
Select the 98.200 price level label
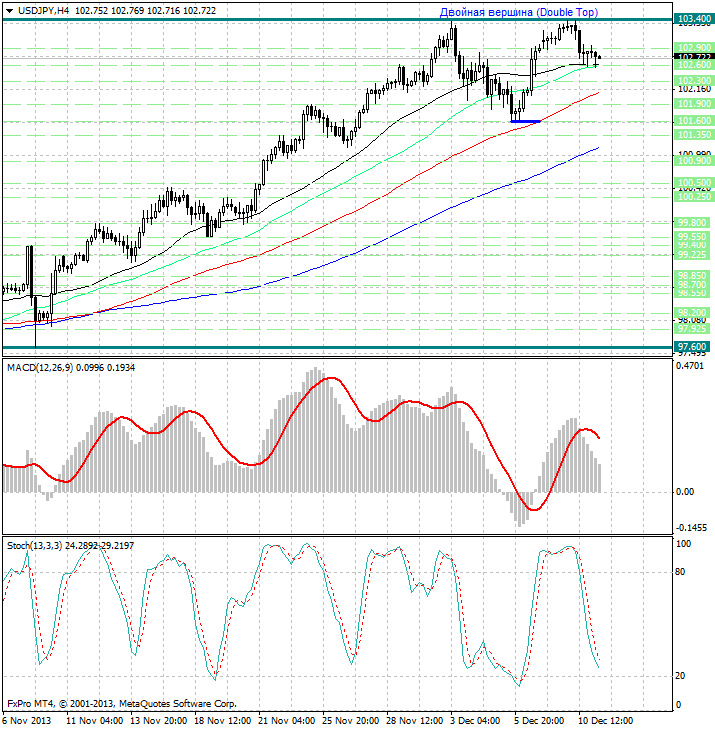click(691, 312)
